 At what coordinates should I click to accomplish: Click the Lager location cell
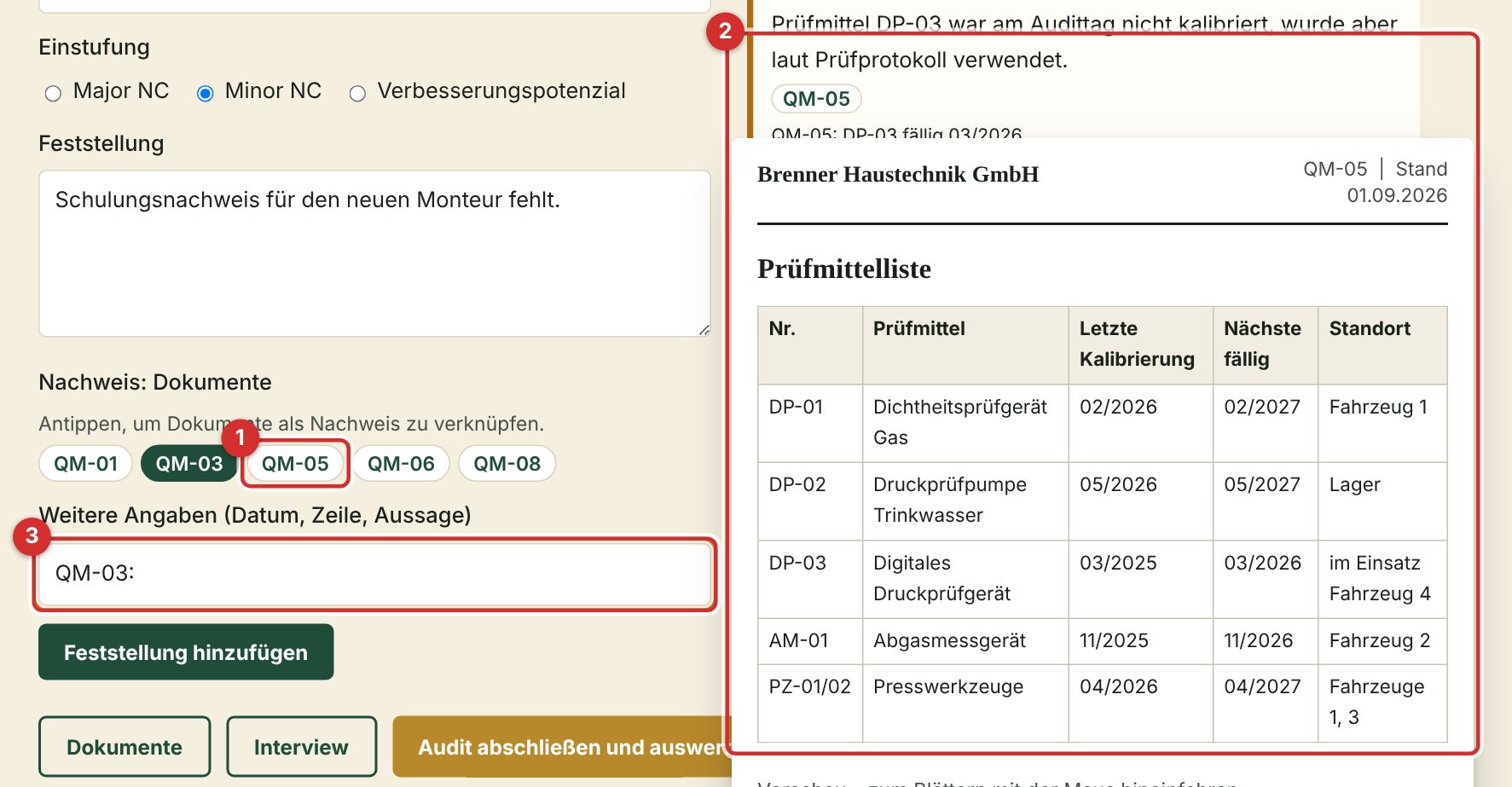pyautogui.click(x=1382, y=501)
